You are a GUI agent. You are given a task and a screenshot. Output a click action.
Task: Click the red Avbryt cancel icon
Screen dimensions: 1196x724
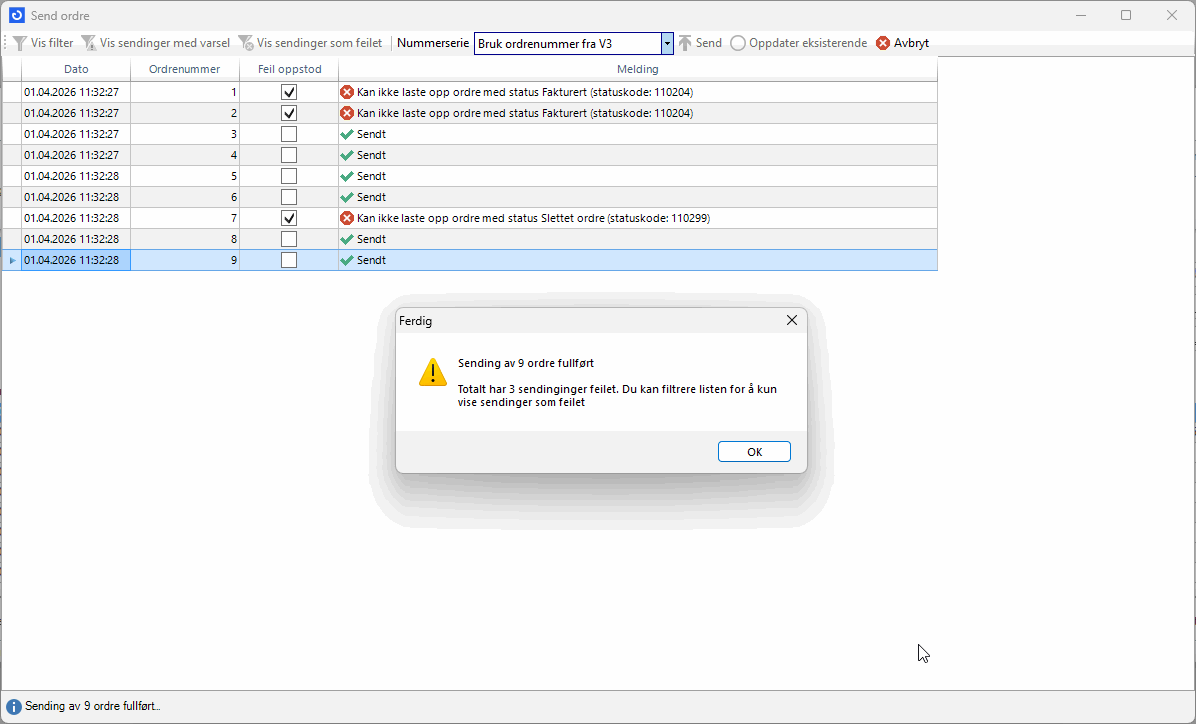click(x=883, y=43)
